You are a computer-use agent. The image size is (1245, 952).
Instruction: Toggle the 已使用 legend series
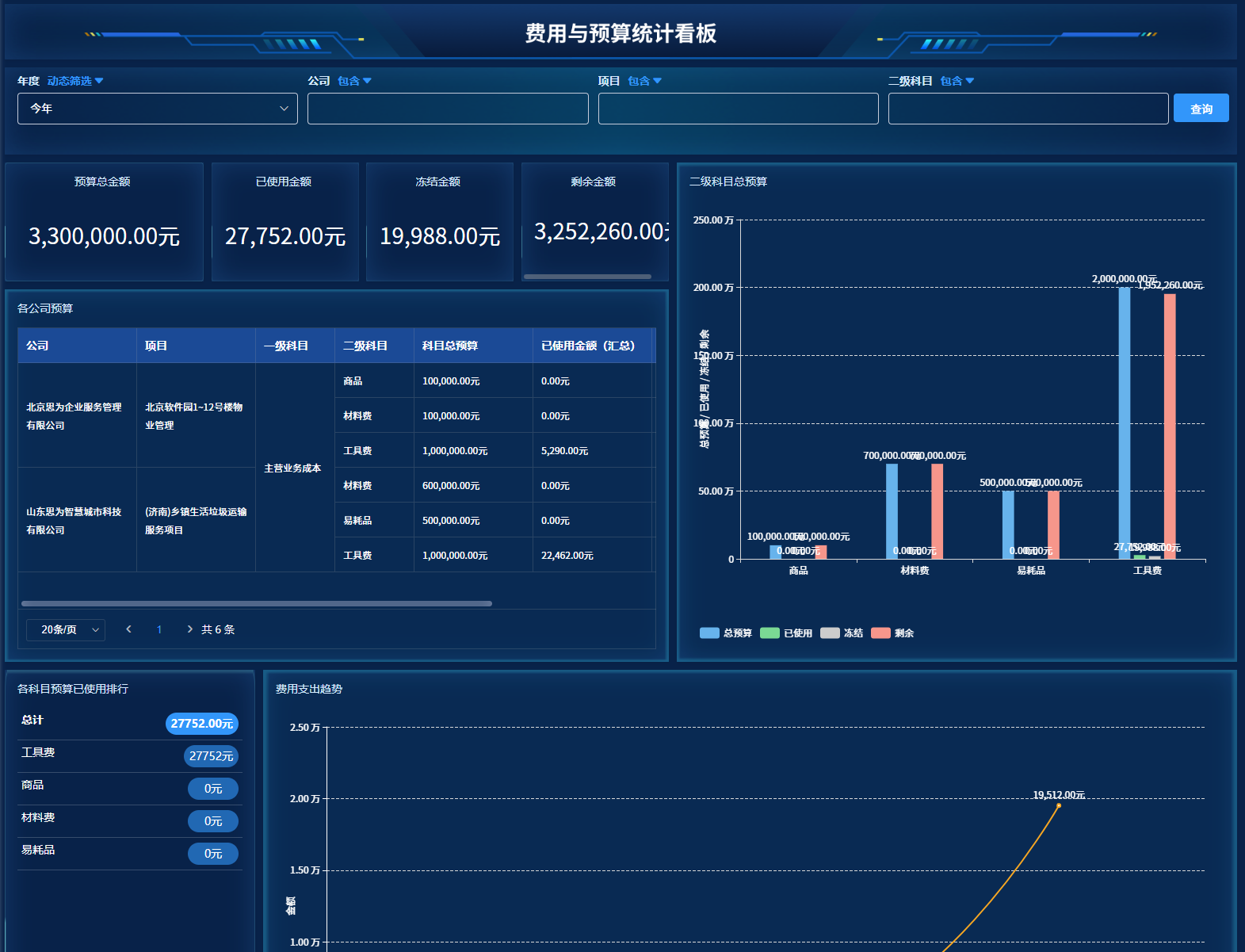[786, 633]
